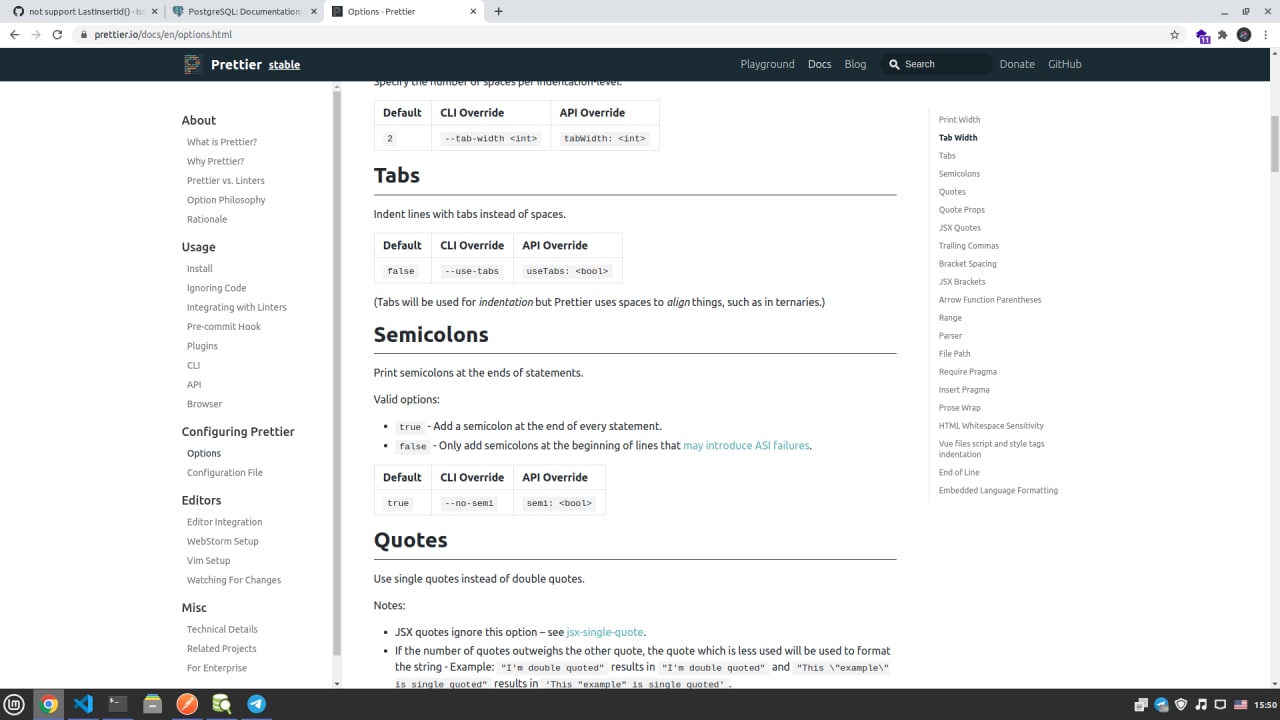Select the Options - Prettier tab

(x=402, y=11)
